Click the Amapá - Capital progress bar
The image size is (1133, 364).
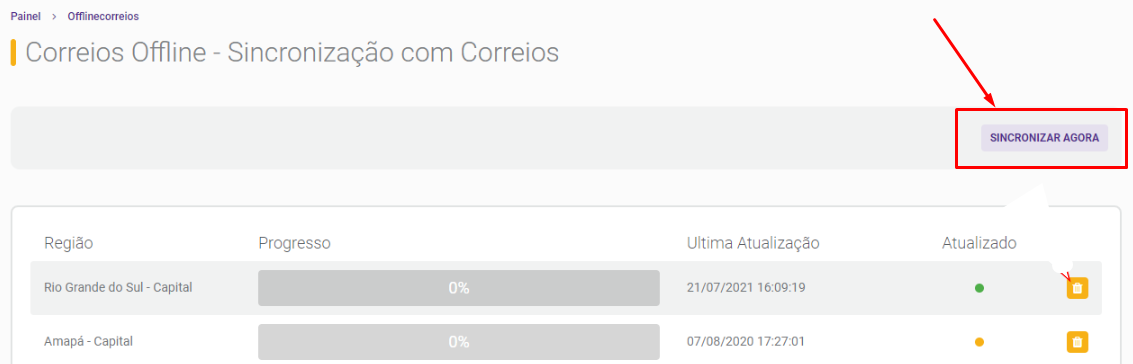tap(459, 341)
